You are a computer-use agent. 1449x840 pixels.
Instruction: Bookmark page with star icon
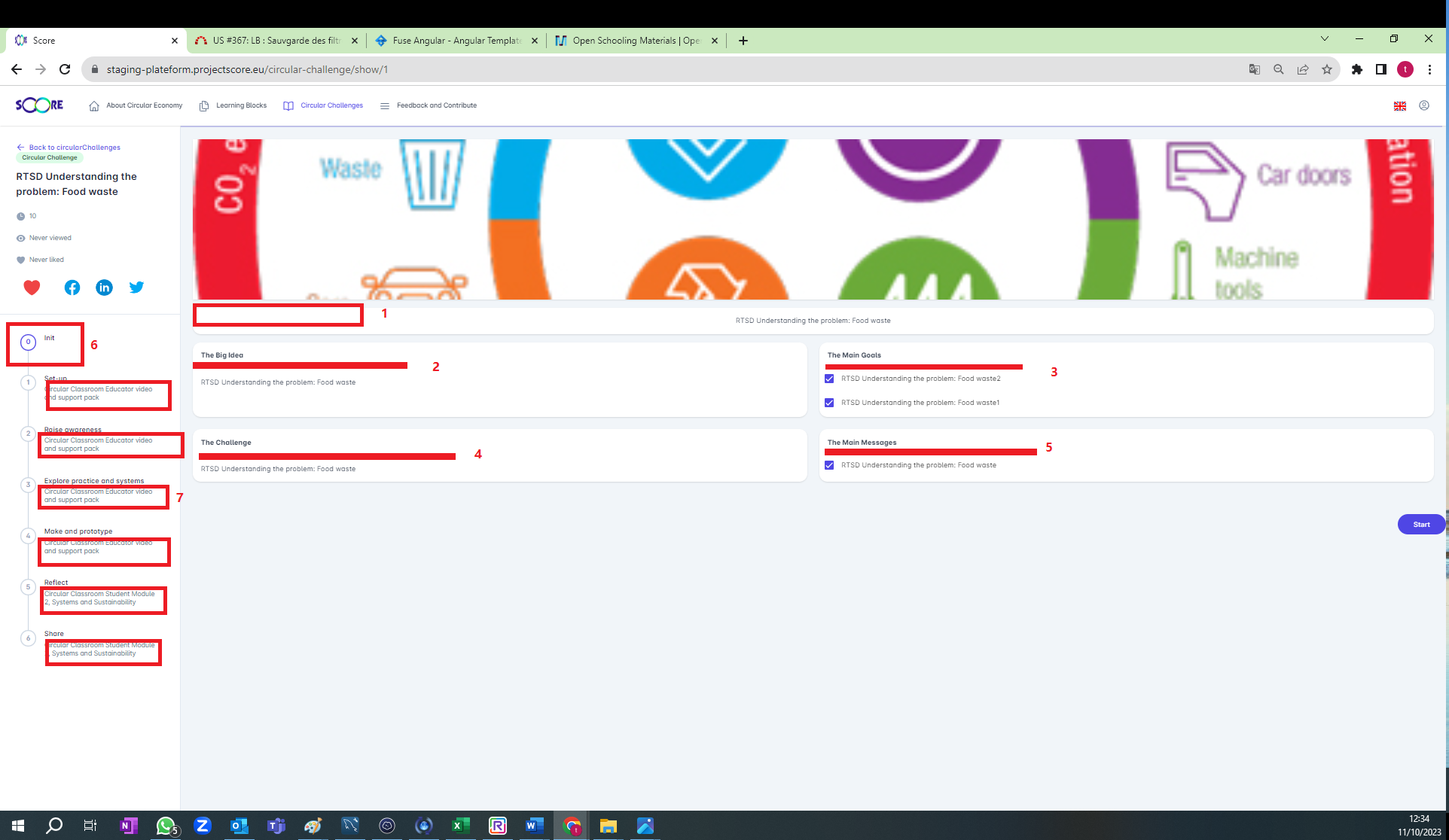click(x=1327, y=69)
